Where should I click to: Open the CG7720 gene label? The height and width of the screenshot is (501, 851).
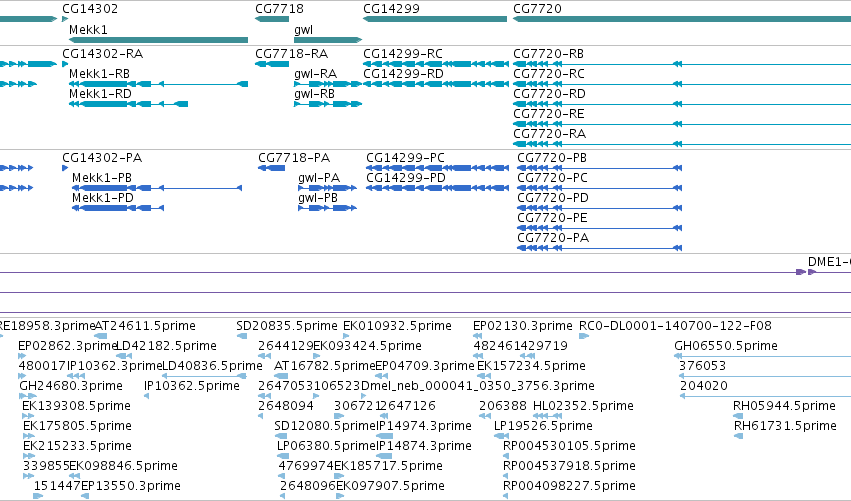click(x=537, y=9)
